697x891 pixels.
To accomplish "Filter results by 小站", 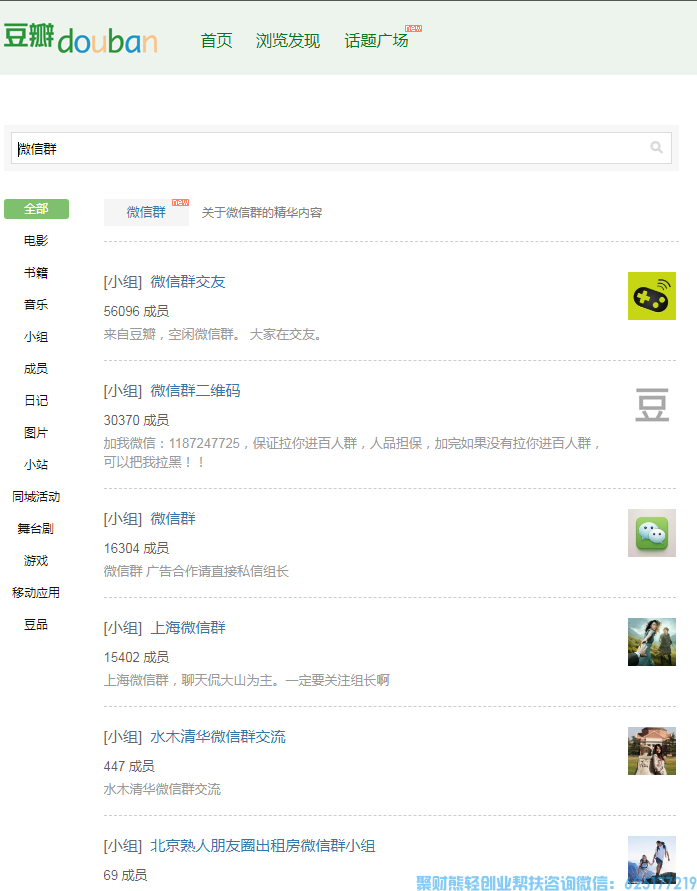I will (x=36, y=465).
